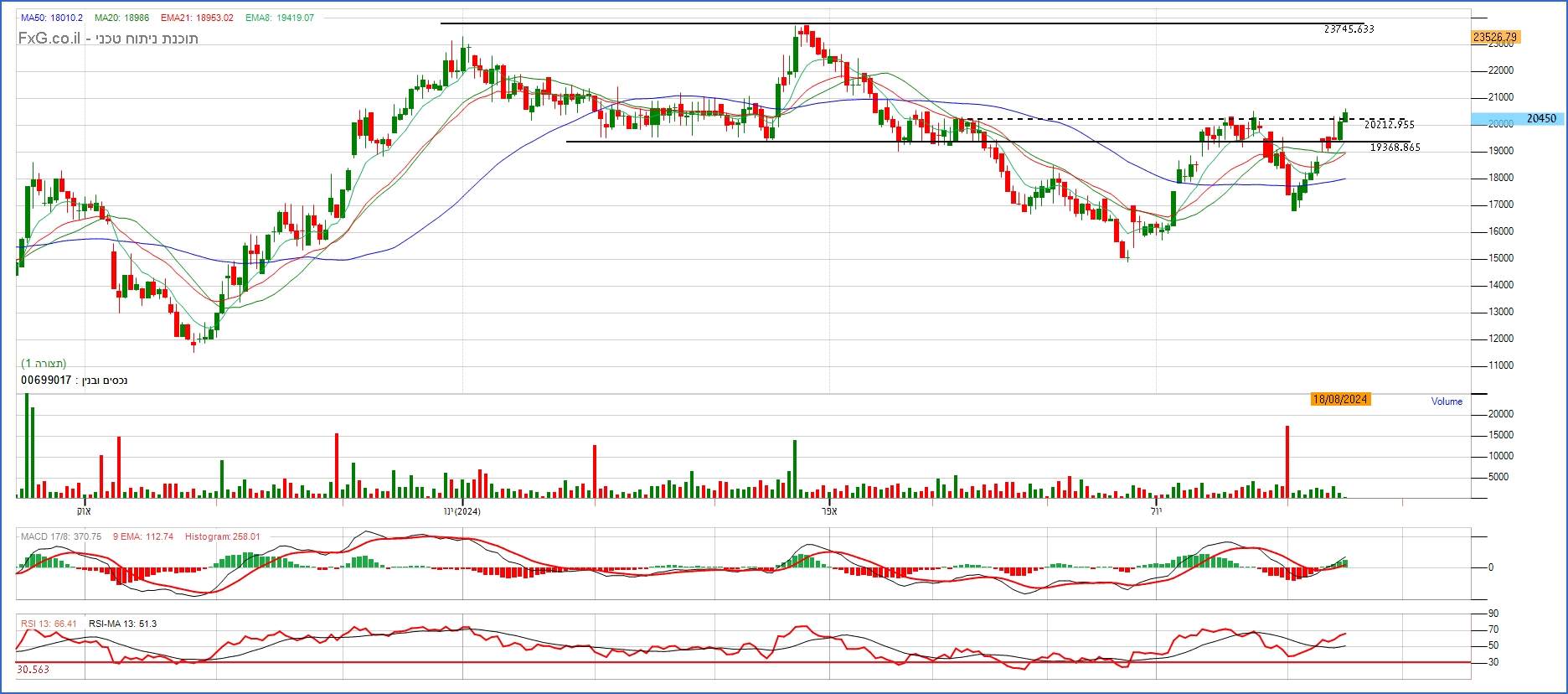The image size is (1568, 694).
Task: Select the dashed 20212.955 level label
Action: pos(1389,125)
